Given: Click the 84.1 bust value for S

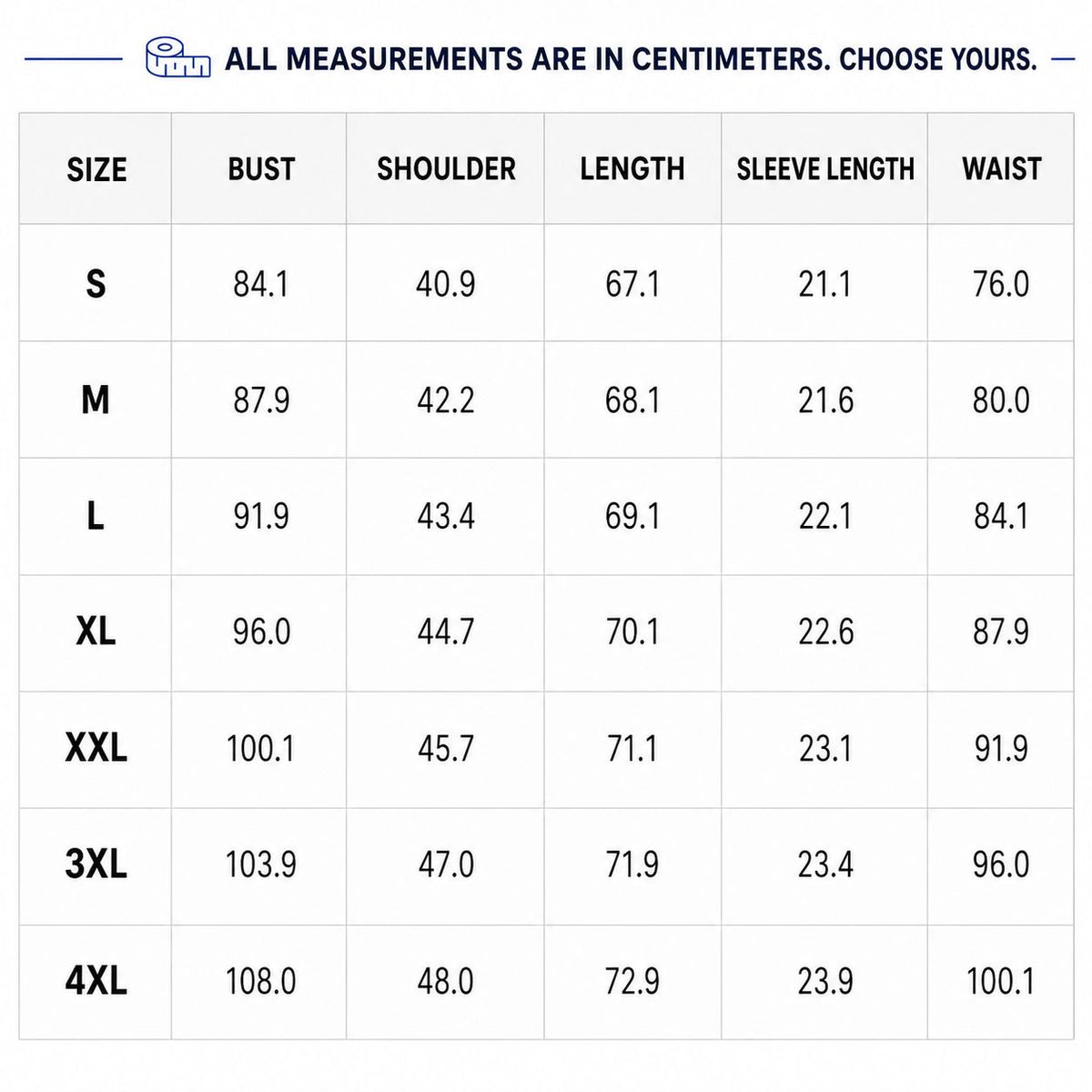Looking at the screenshot, I should (261, 285).
